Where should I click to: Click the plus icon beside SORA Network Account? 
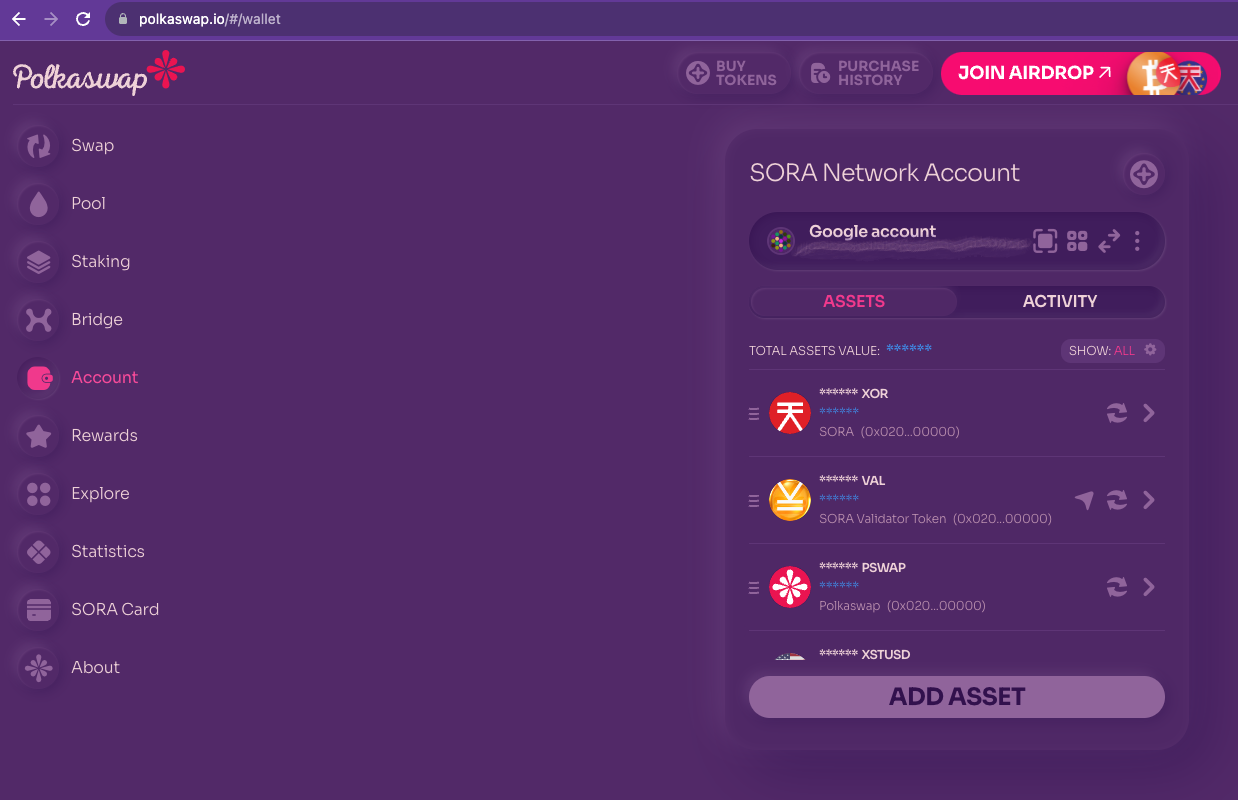point(1143,174)
